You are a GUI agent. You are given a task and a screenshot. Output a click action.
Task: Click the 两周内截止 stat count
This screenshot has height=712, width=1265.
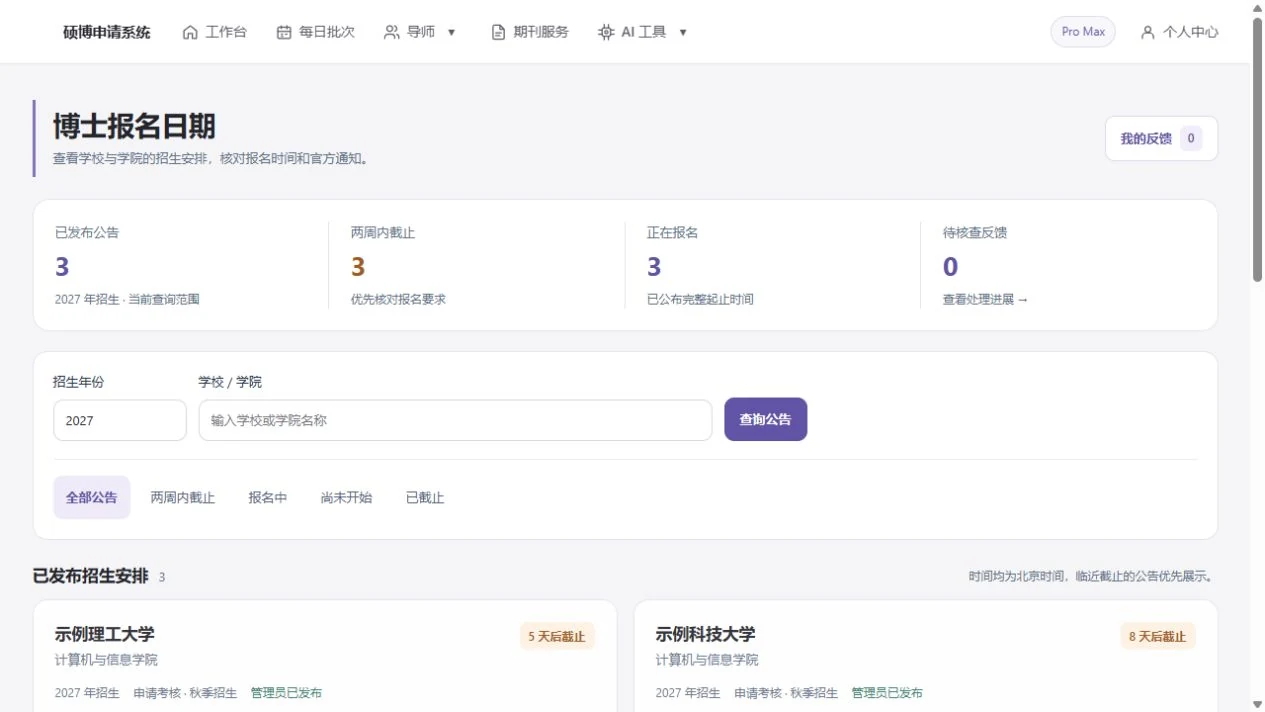pyautogui.click(x=358, y=267)
